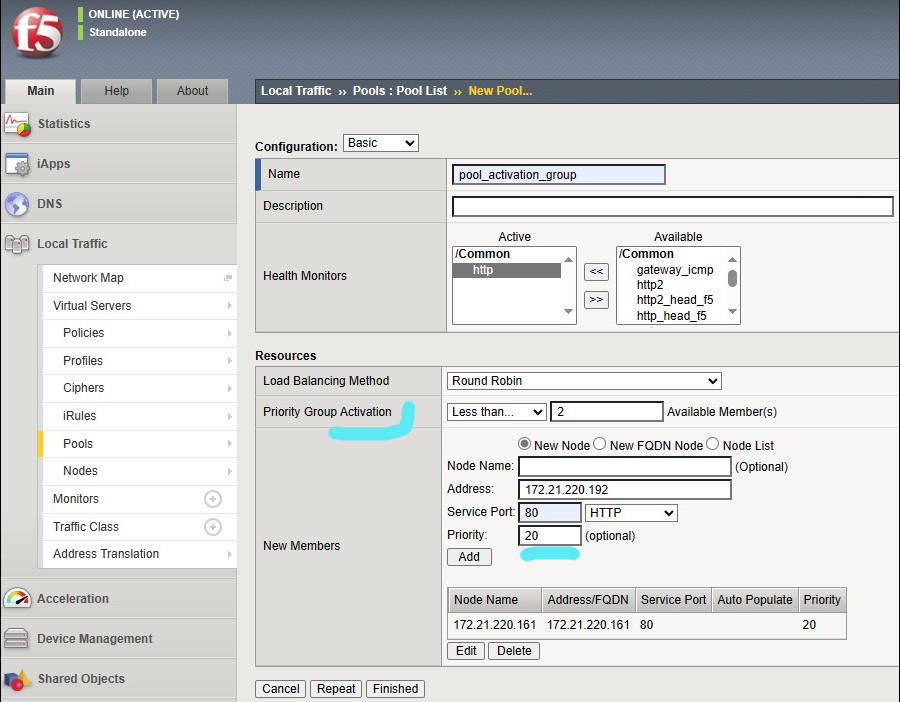The width and height of the screenshot is (900, 702).
Task: Click the plus icon next to Monitors
Action: [212, 499]
